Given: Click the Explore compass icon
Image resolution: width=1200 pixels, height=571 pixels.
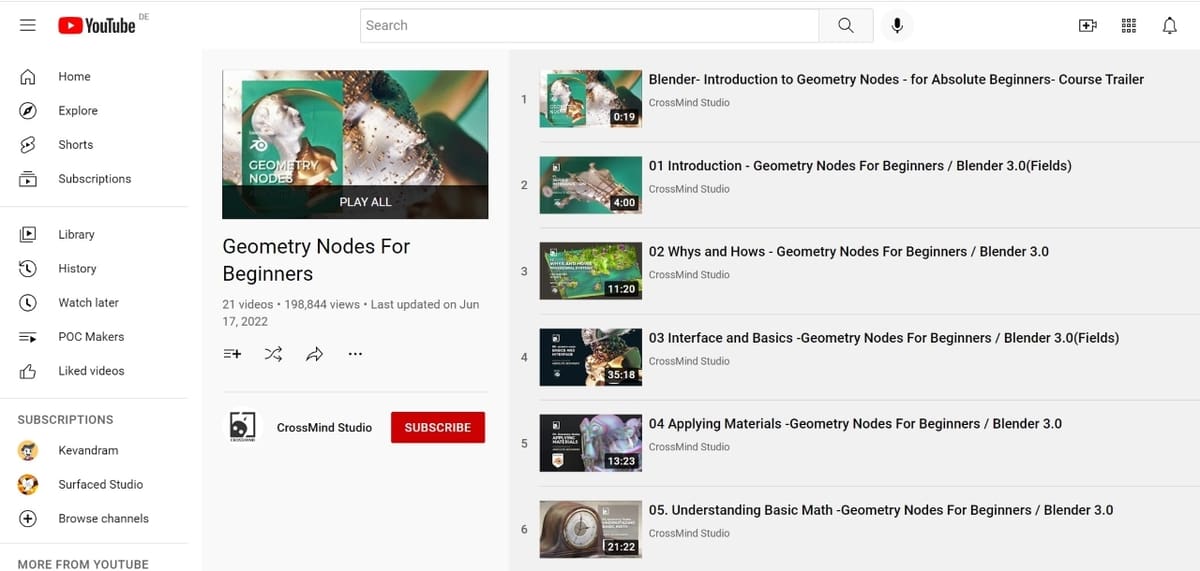Looking at the screenshot, I should click(x=28, y=111).
